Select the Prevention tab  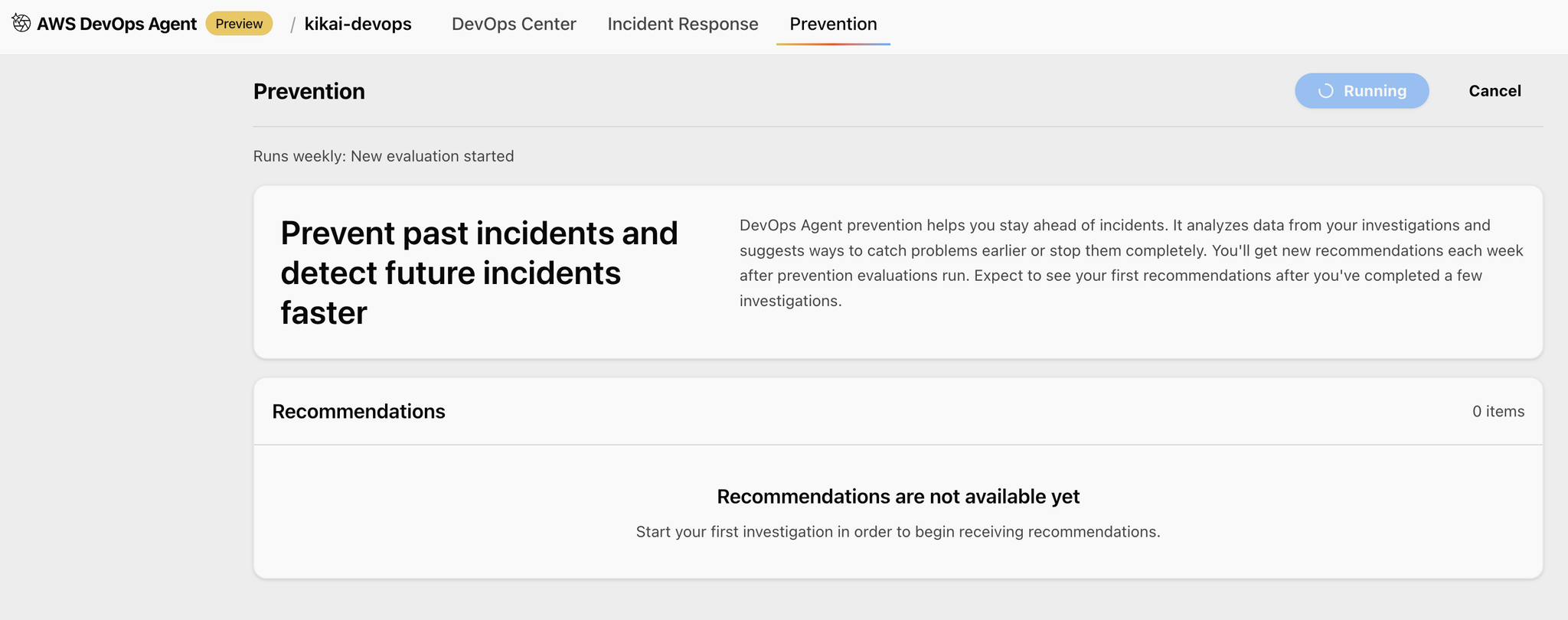(833, 24)
